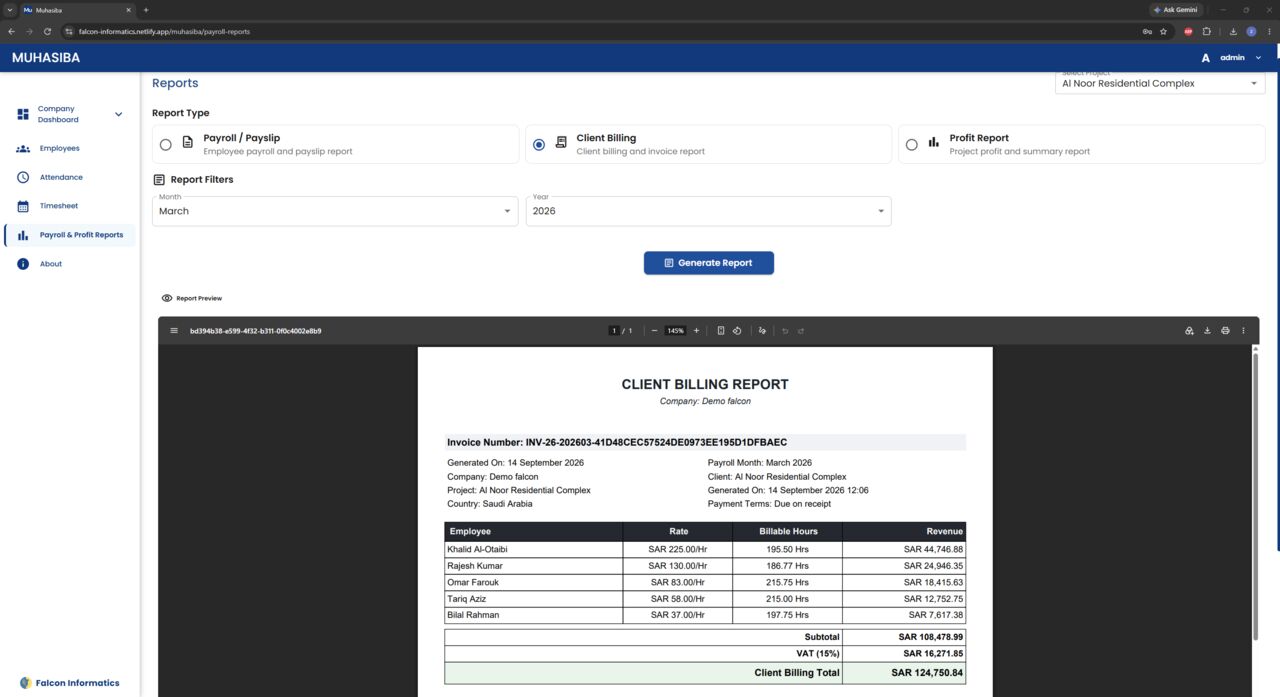The image size is (1280, 697).
Task: Select the Payroll / Payslip report type
Action: click(x=335, y=144)
